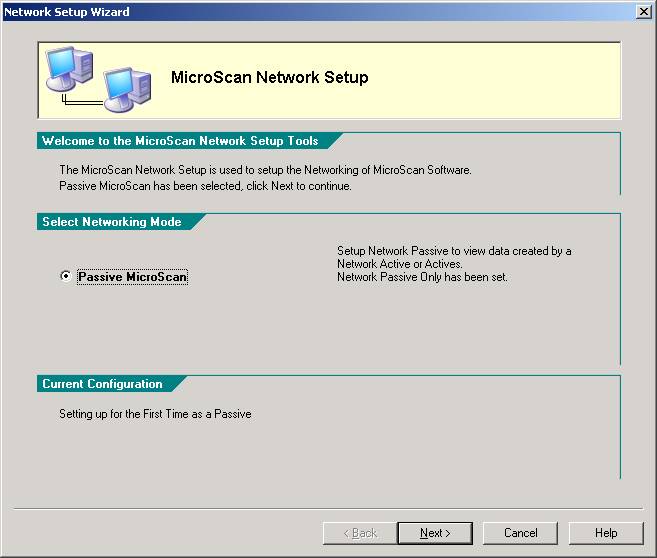Click the Network Setup Wizard title bar text
This screenshot has height=558, width=657.
[x=67, y=12]
